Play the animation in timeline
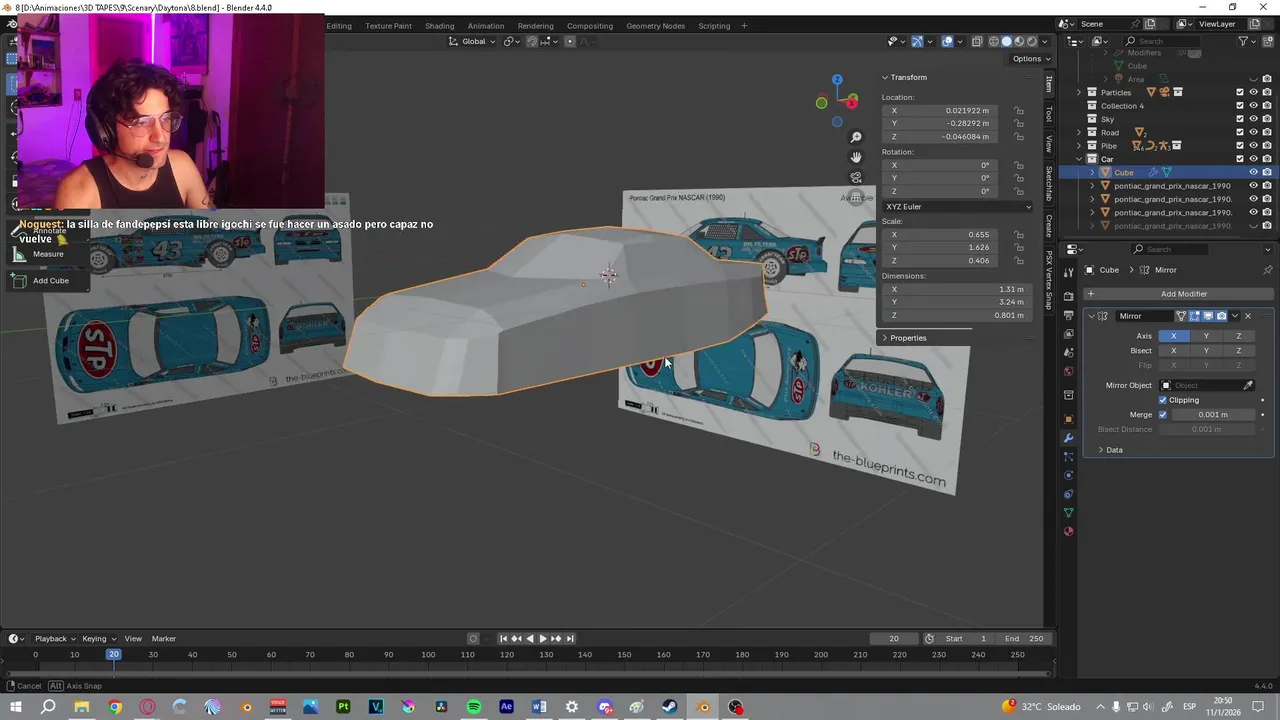The image size is (1280, 720). [x=543, y=639]
